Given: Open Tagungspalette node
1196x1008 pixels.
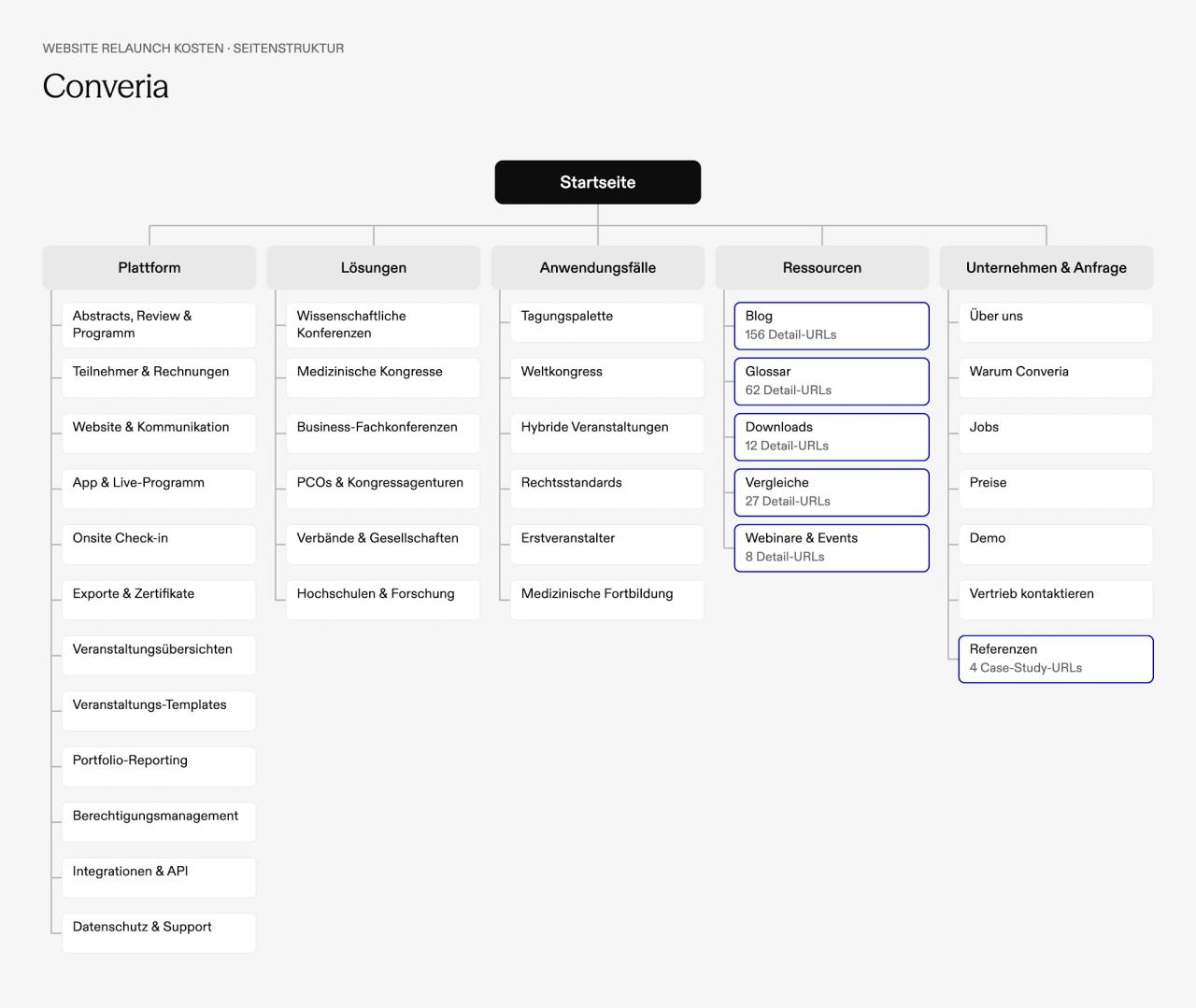Looking at the screenshot, I should (x=607, y=322).
